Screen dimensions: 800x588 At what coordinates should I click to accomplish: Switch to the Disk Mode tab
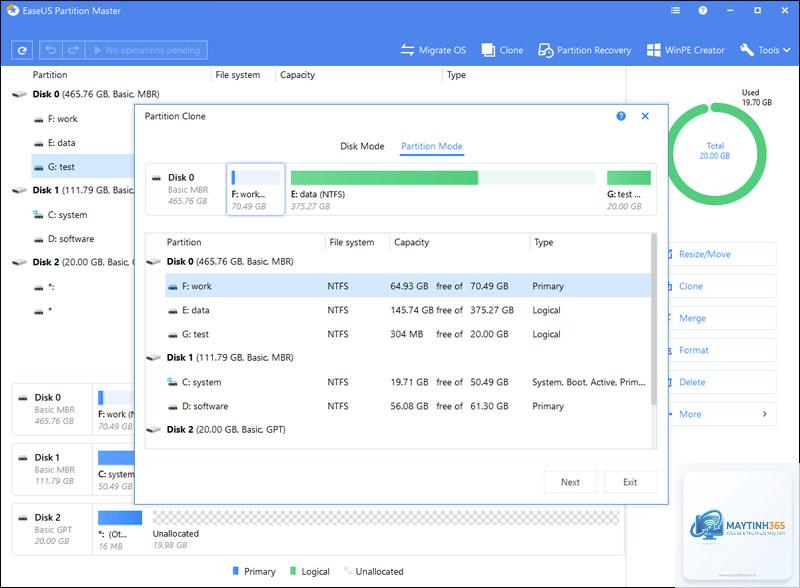click(x=362, y=146)
